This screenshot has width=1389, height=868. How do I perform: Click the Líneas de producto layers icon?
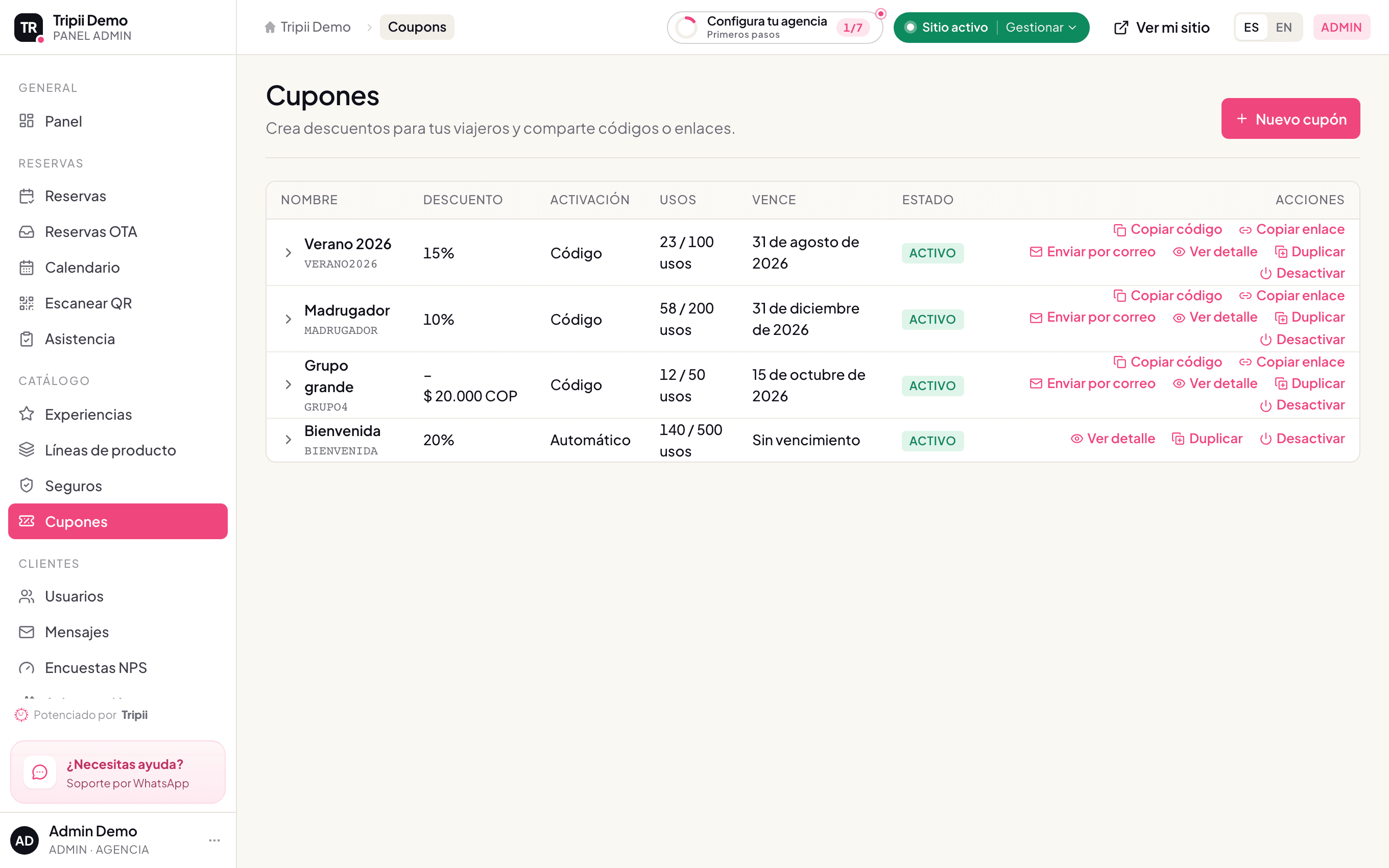27,449
